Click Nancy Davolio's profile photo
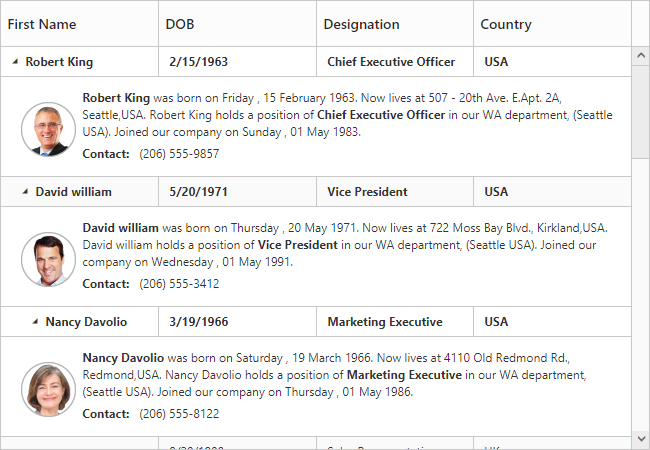This screenshot has height=450, width=650. 48,389
